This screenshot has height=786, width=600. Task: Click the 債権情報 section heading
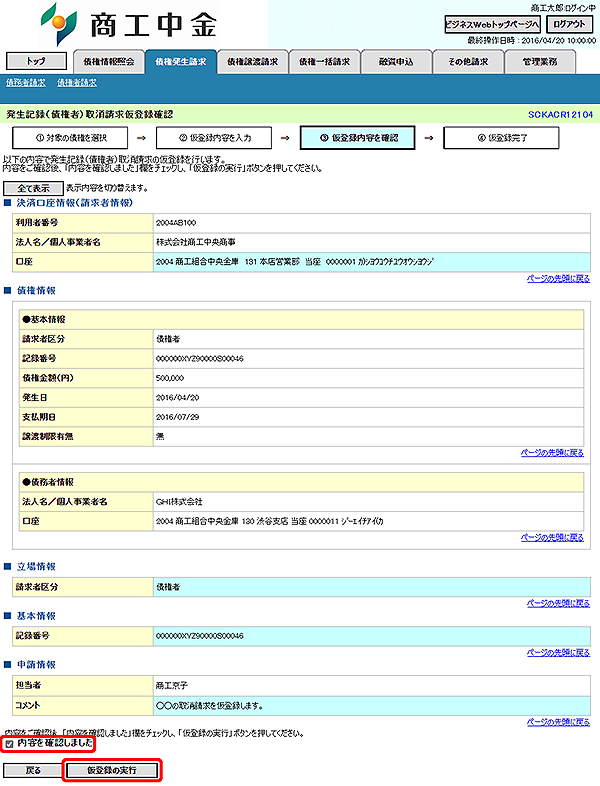click(36, 291)
